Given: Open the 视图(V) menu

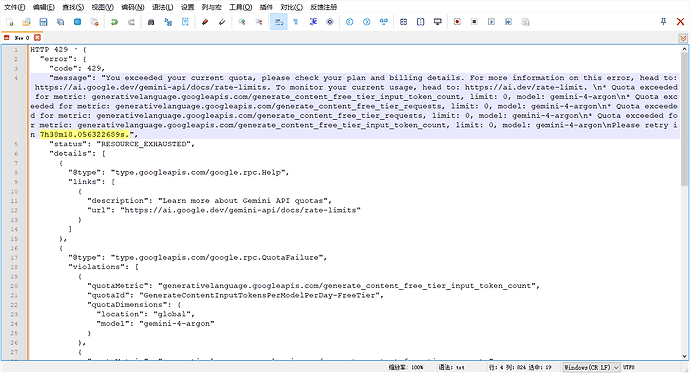Looking at the screenshot, I should click(103, 7).
